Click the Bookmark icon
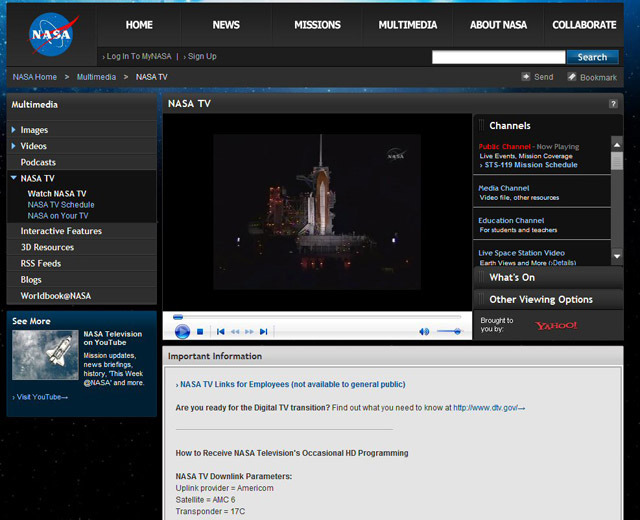 coord(572,77)
